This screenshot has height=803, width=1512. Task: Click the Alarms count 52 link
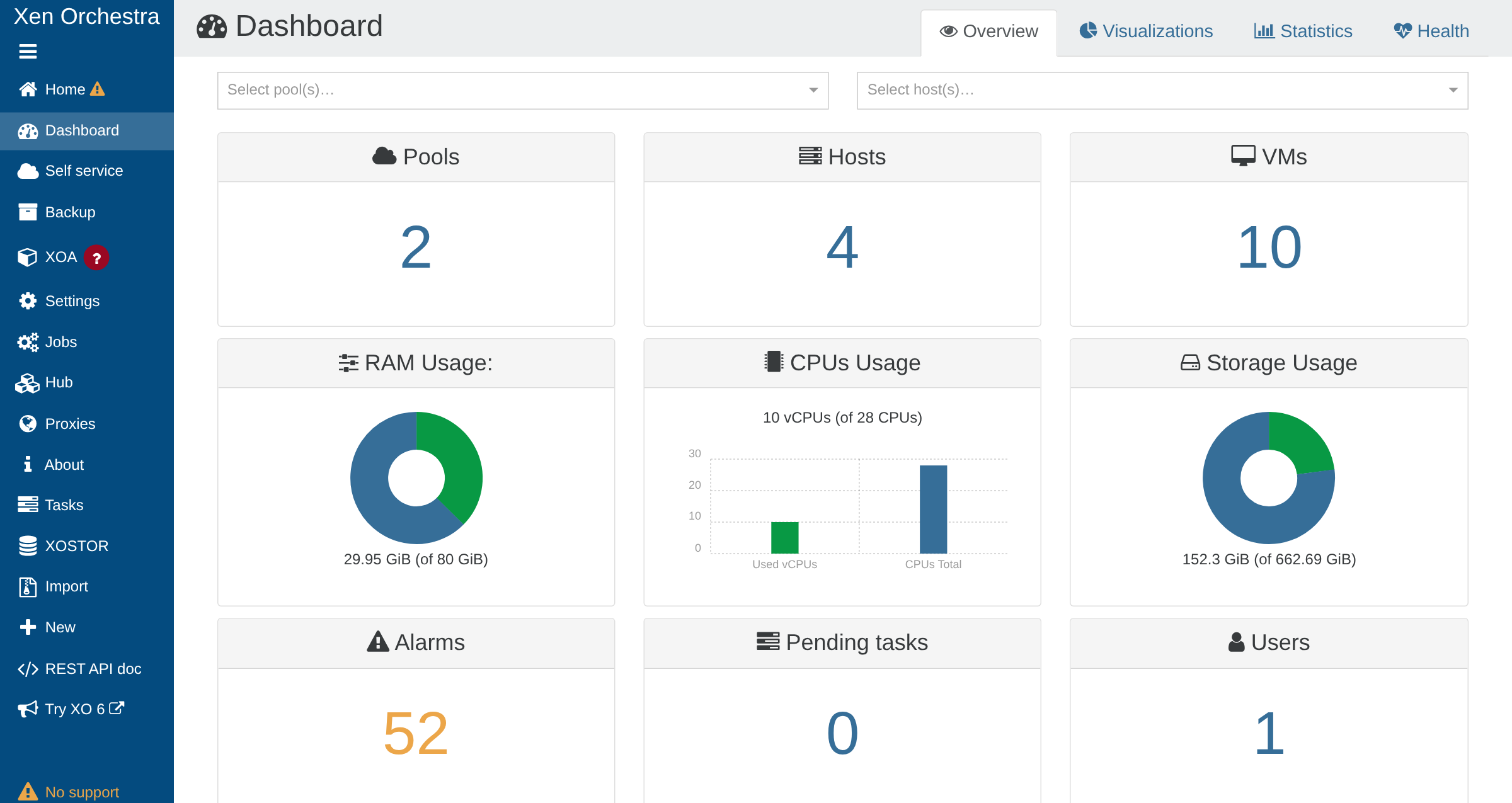416,734
